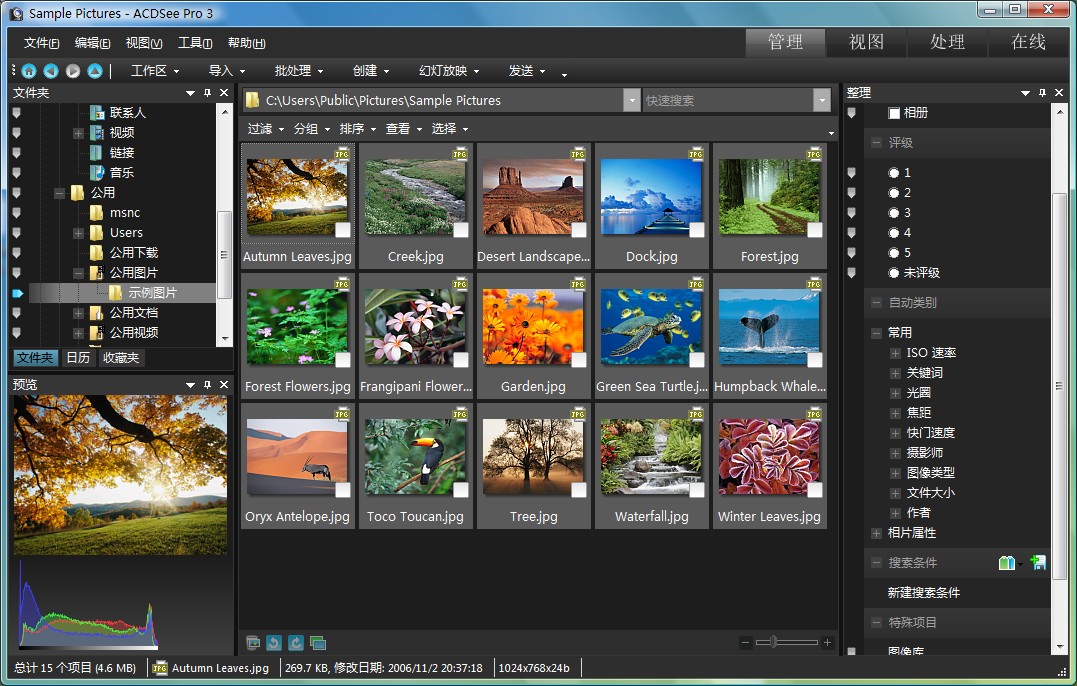This screenshot has height=686, width=1077.
Task: Open the 工具 menu
Action: click(195, 43)
